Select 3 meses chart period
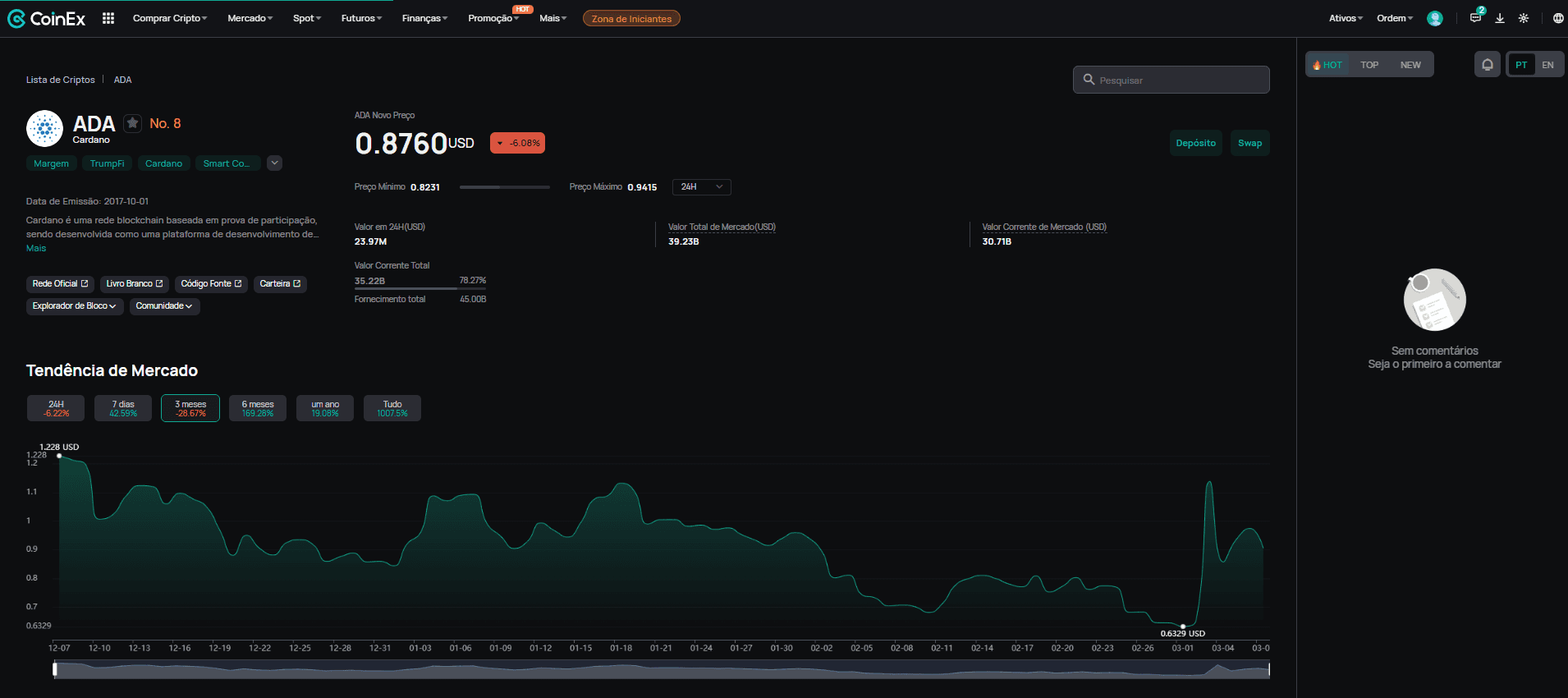Viewport: 1568px width, 698px height. tap(190, 408)
